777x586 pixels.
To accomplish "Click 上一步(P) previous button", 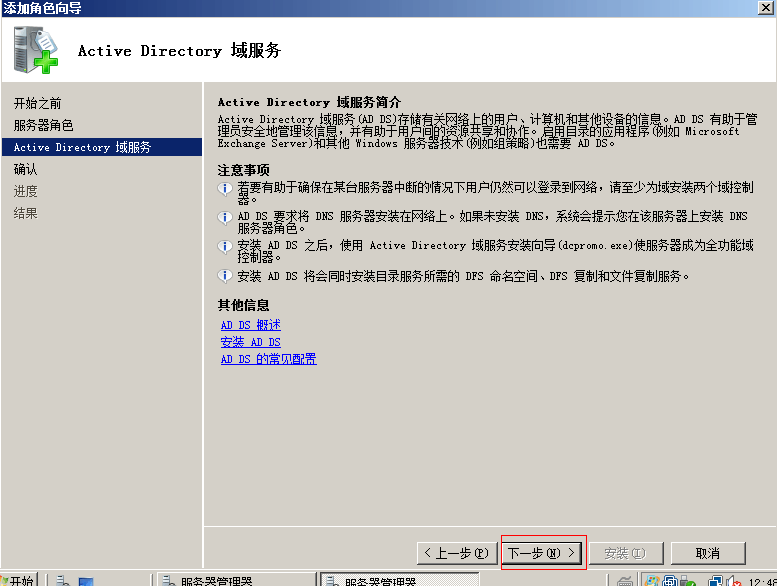I will coord(456,553).
